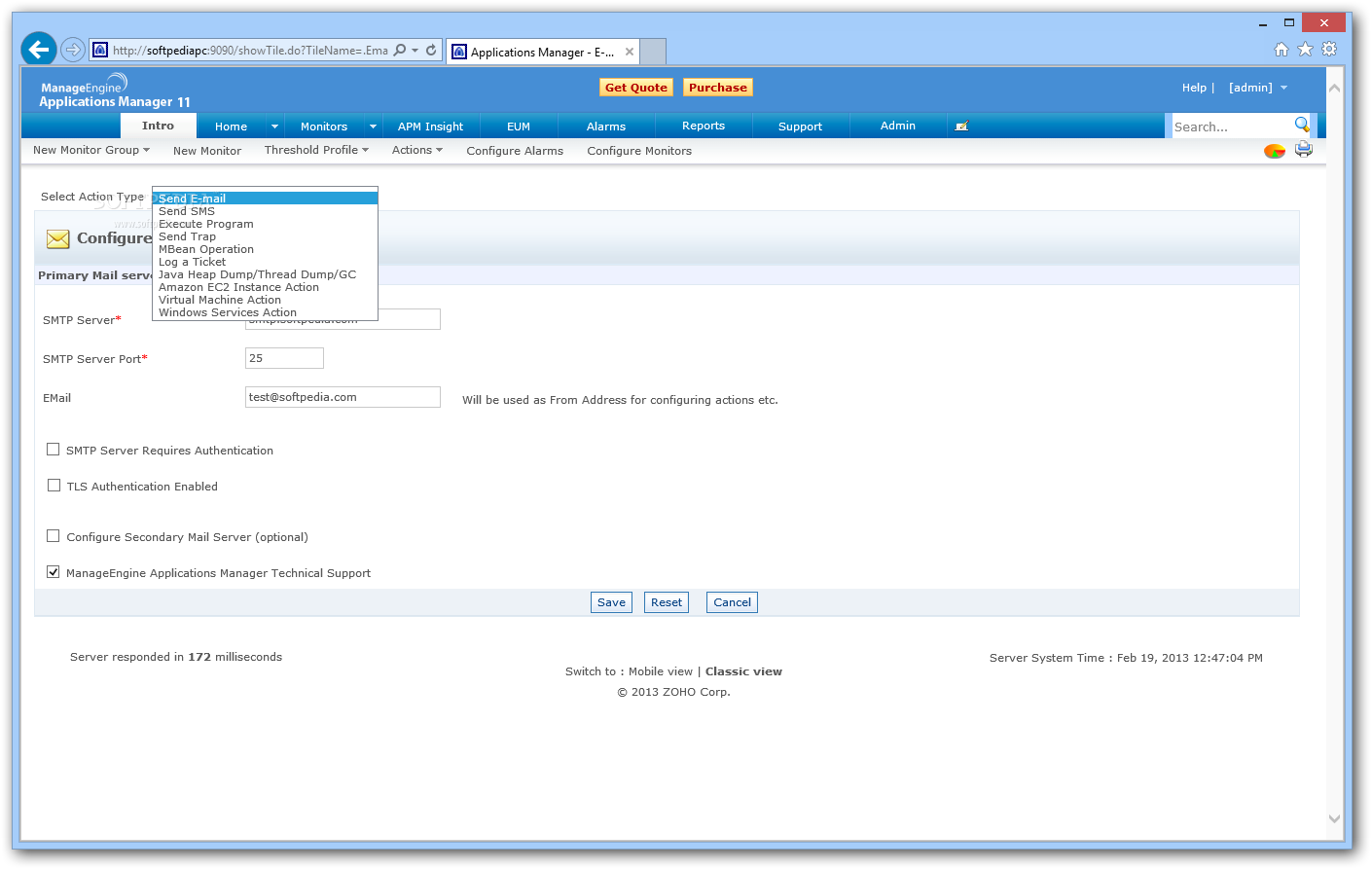Open the Monitors tab

tap(324, 127)
